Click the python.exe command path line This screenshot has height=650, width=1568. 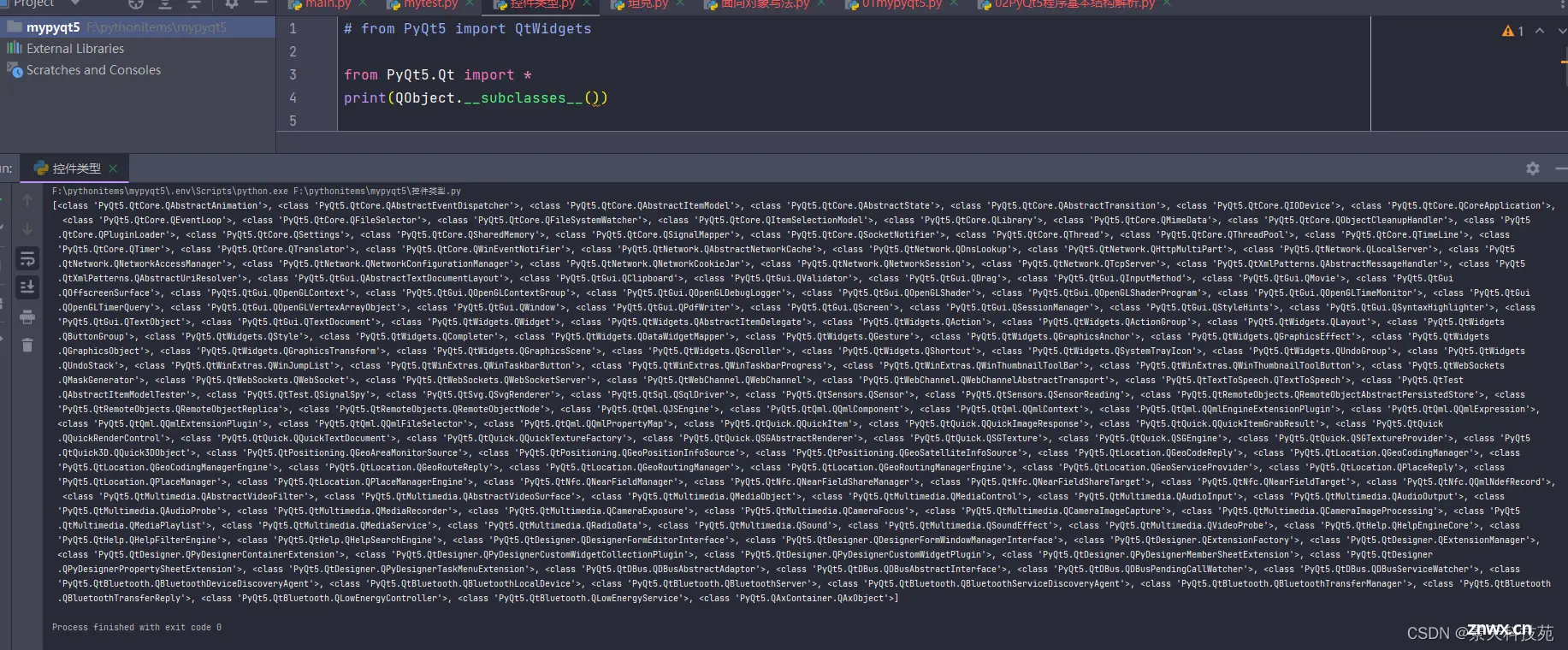pos(257,191)
